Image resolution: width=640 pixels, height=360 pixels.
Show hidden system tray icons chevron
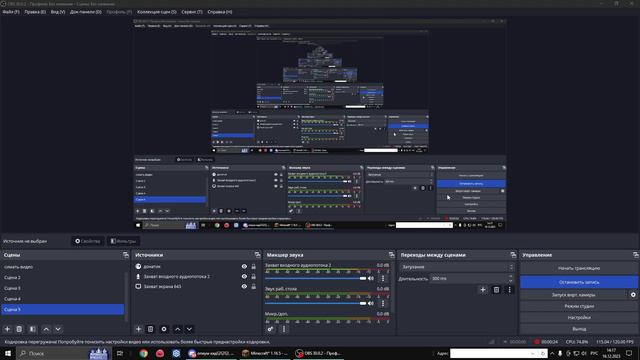(552, 353)
